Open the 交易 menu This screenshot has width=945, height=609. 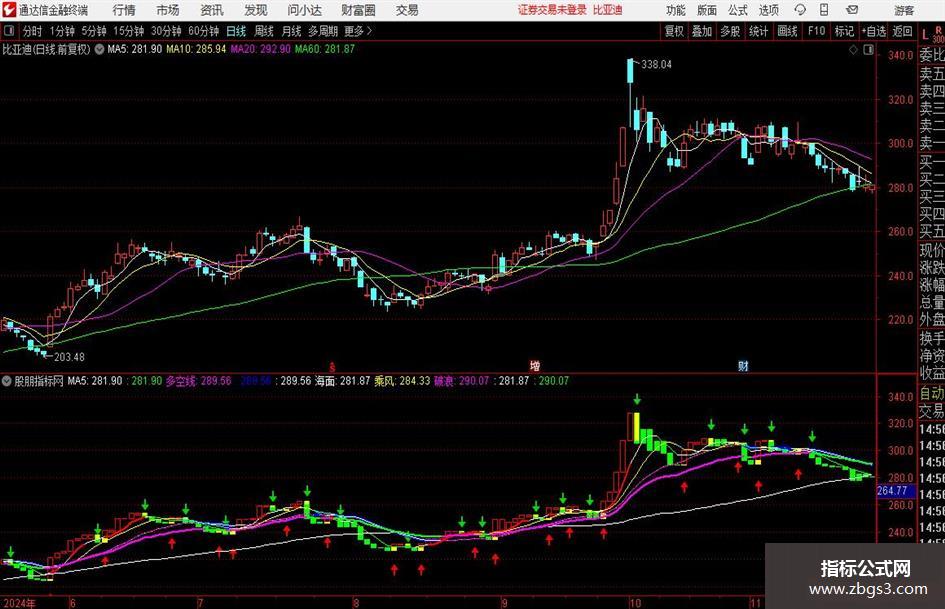407,10
